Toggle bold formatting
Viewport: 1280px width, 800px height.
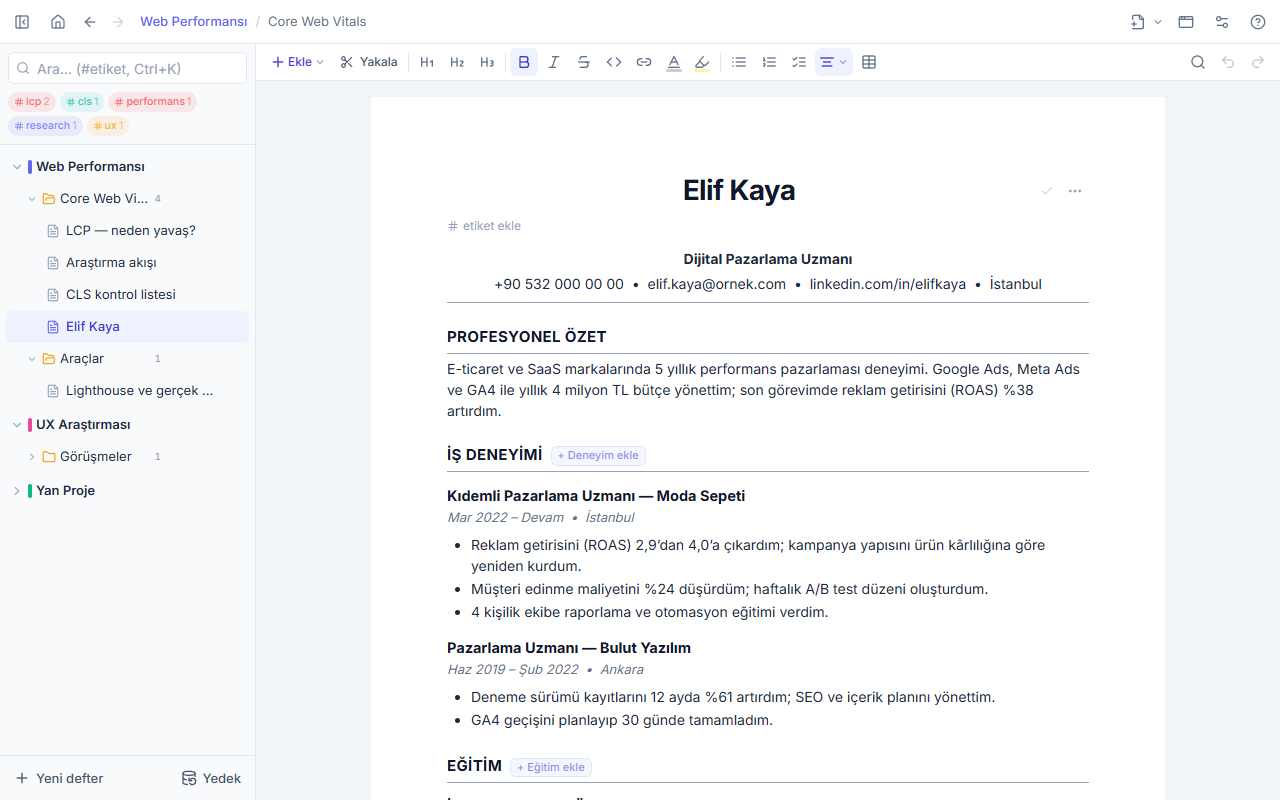coord(524,62)
